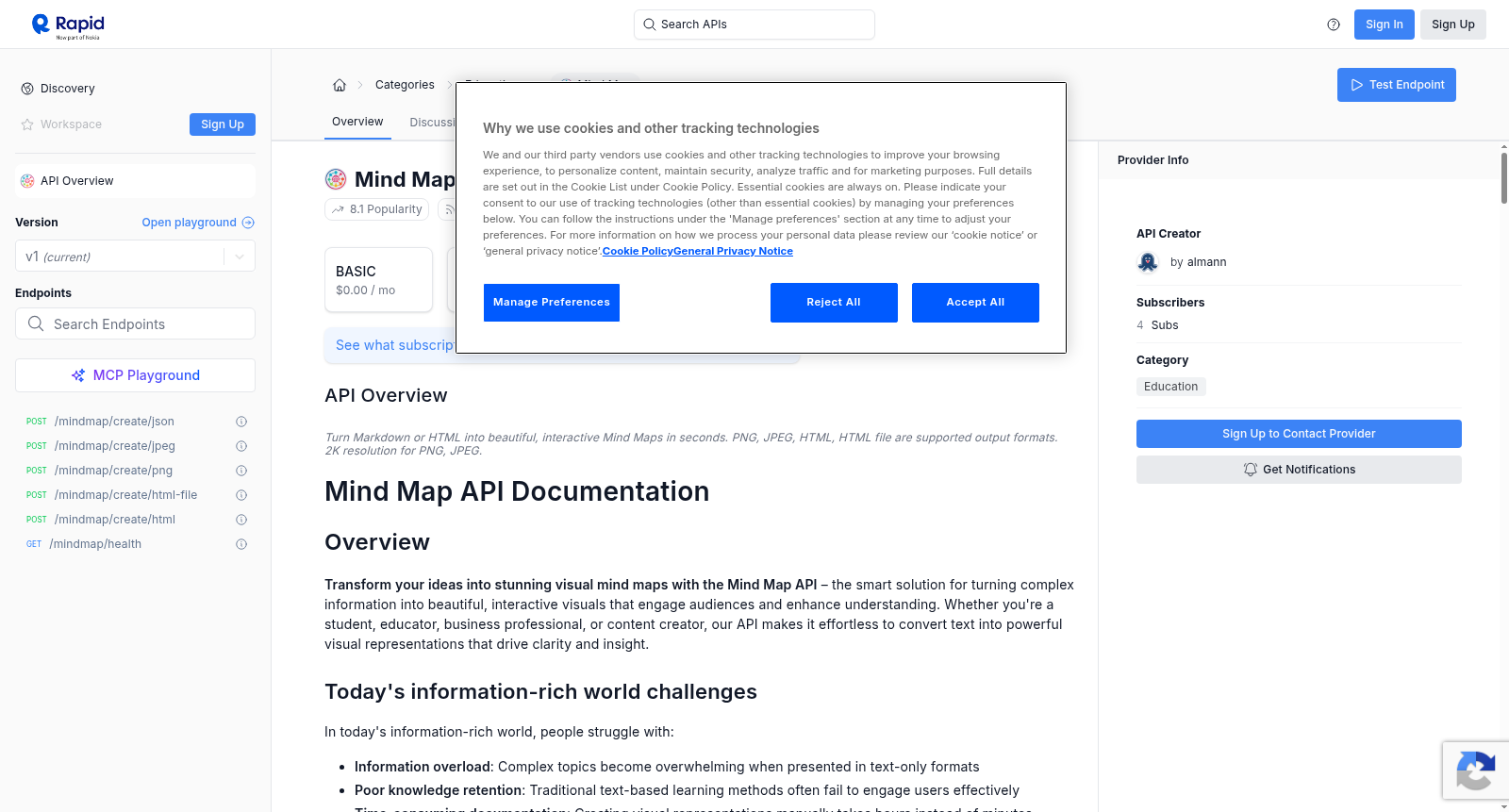The image size is (1509, 812).
Task: Click the Test Endpoint play icon
Action: (1357, 85)
